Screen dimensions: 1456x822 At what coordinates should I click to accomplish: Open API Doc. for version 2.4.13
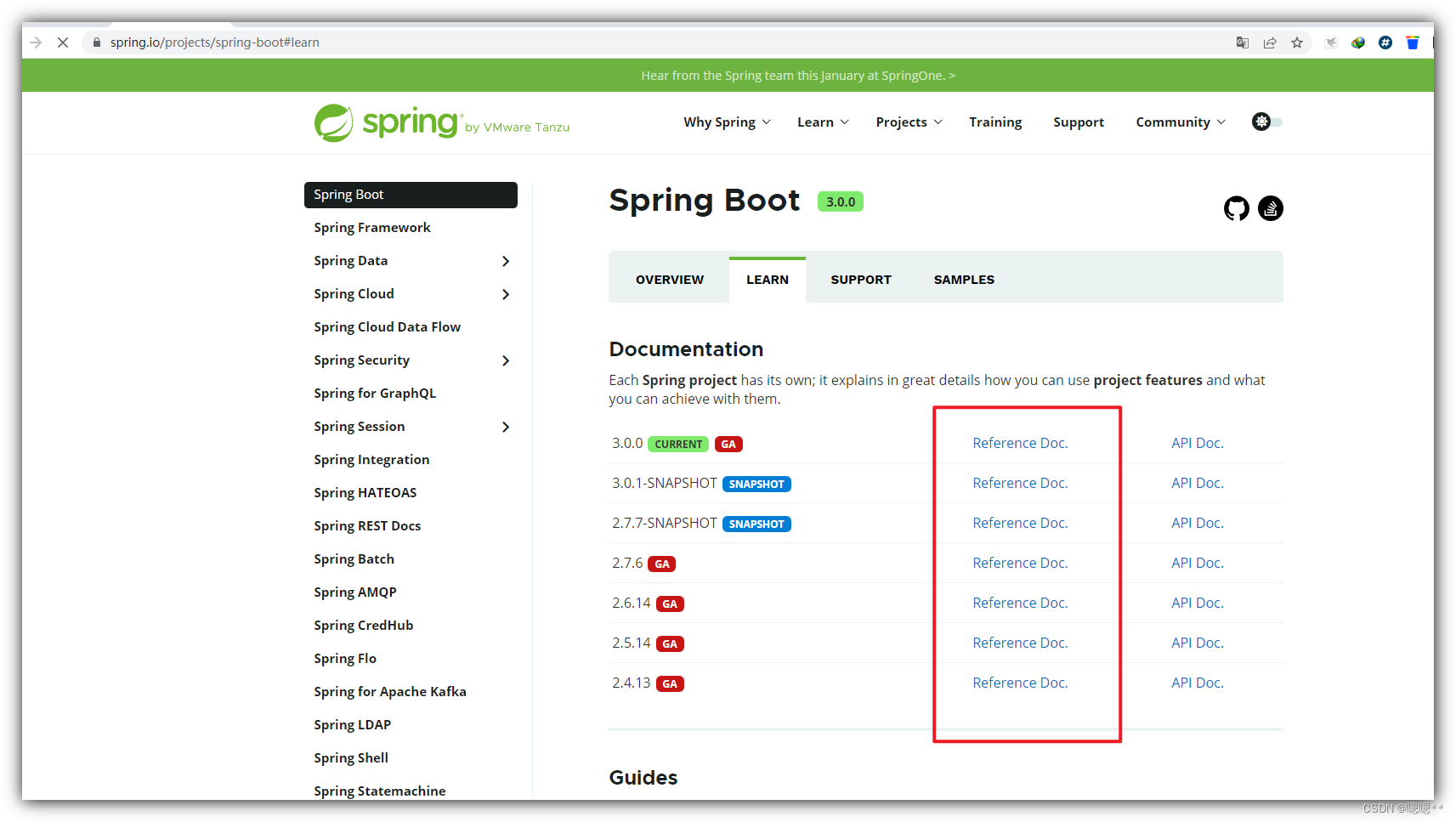(x=1197, y=683)
